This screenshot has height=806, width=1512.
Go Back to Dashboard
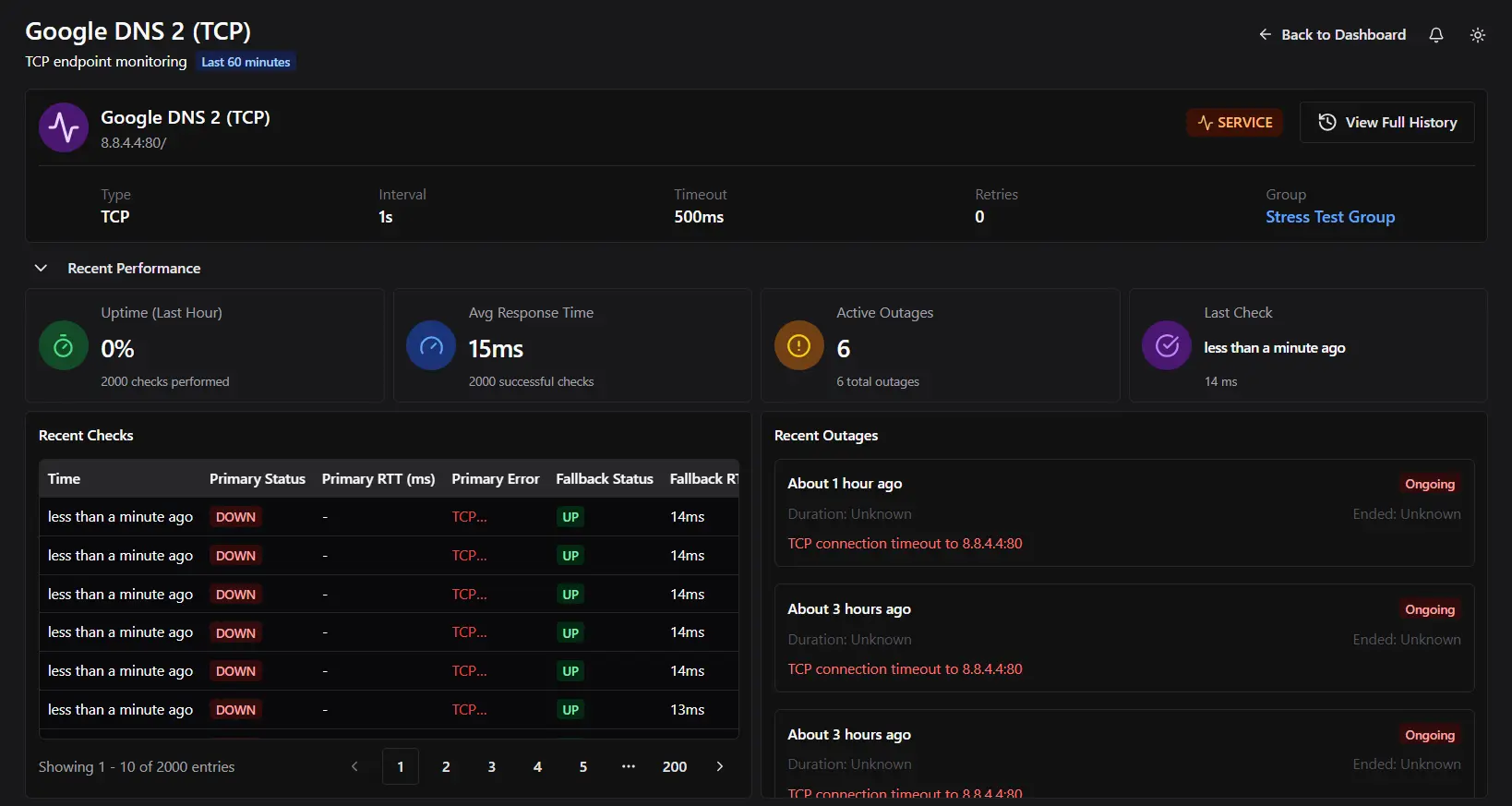coord(1332,35)
